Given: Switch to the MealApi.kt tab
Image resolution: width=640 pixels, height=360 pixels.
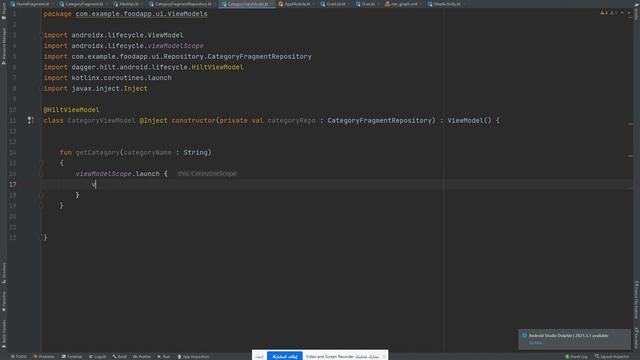Looking at the screenshot, I should click(x=129, y=4).
